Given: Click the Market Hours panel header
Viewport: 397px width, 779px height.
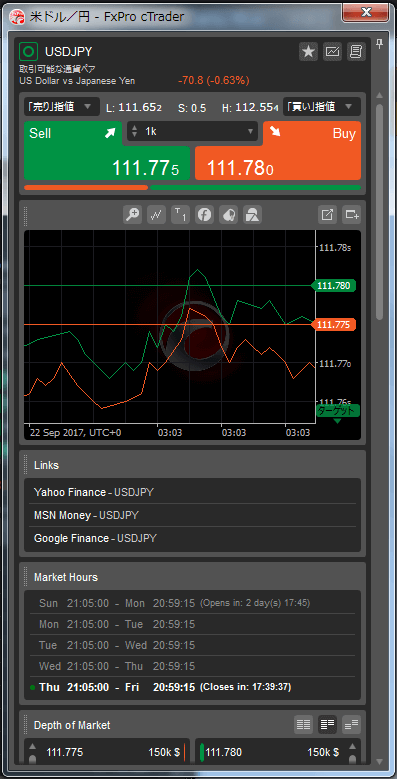Looking at the screenshot, I should [192, 577].
